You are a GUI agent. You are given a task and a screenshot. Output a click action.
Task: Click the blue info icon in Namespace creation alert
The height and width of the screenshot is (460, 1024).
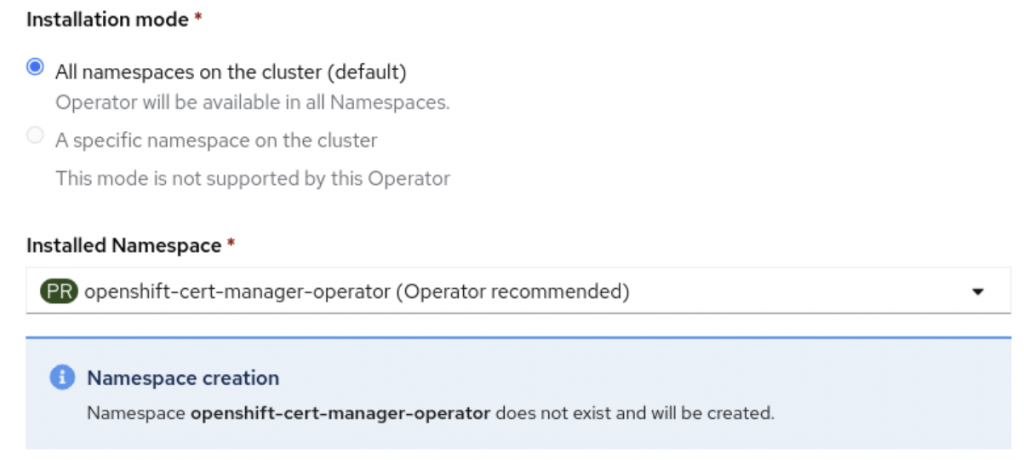pos(62,378)
